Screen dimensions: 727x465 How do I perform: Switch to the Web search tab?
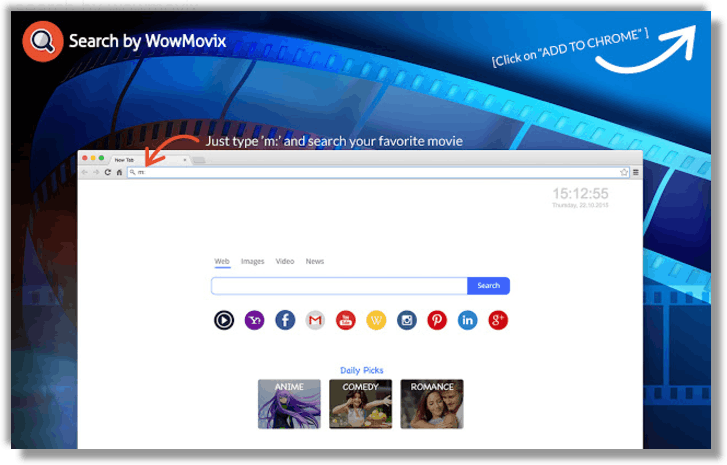[222, 261]
